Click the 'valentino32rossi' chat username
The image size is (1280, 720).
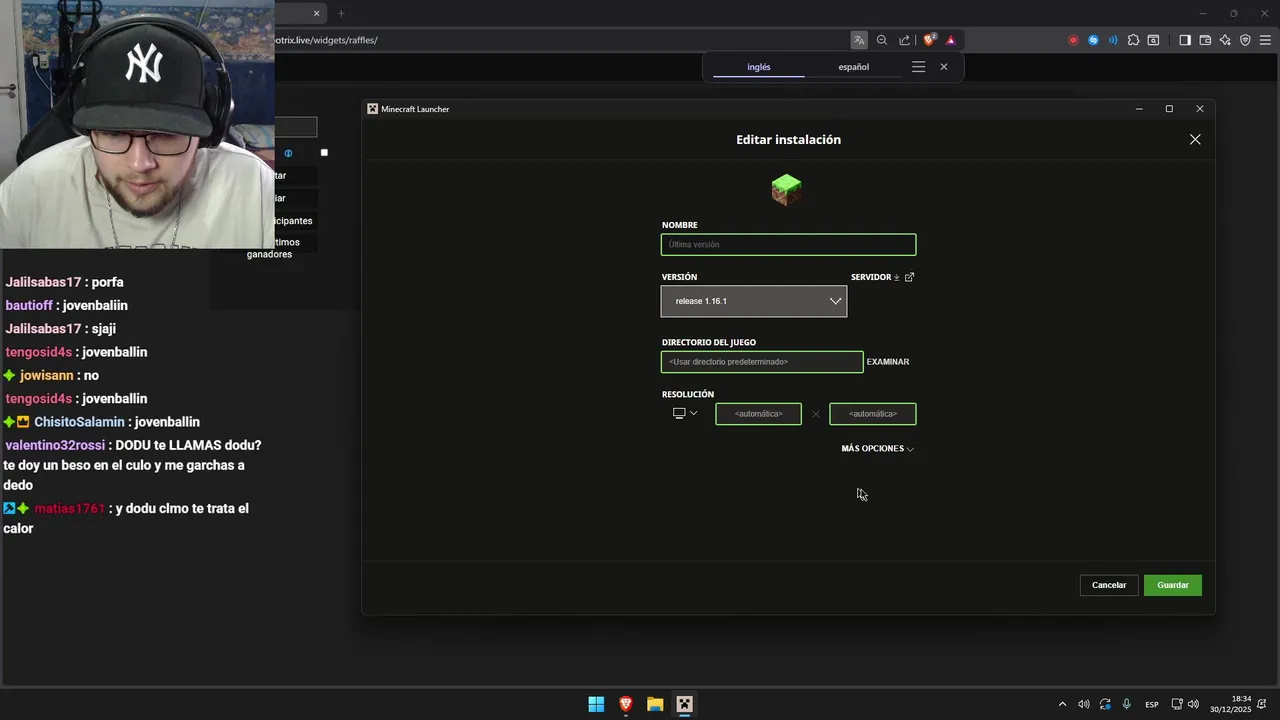tap(55, 445)
